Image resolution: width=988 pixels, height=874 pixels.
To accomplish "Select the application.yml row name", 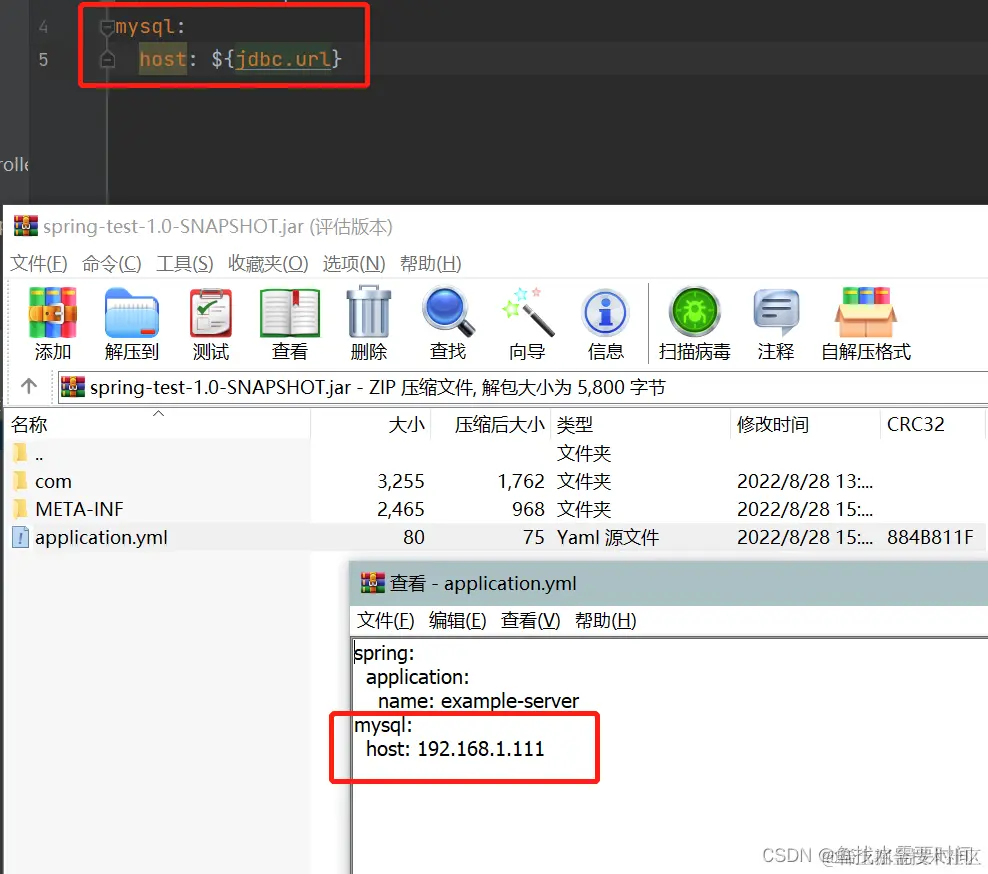I will (x=101, y=538).
